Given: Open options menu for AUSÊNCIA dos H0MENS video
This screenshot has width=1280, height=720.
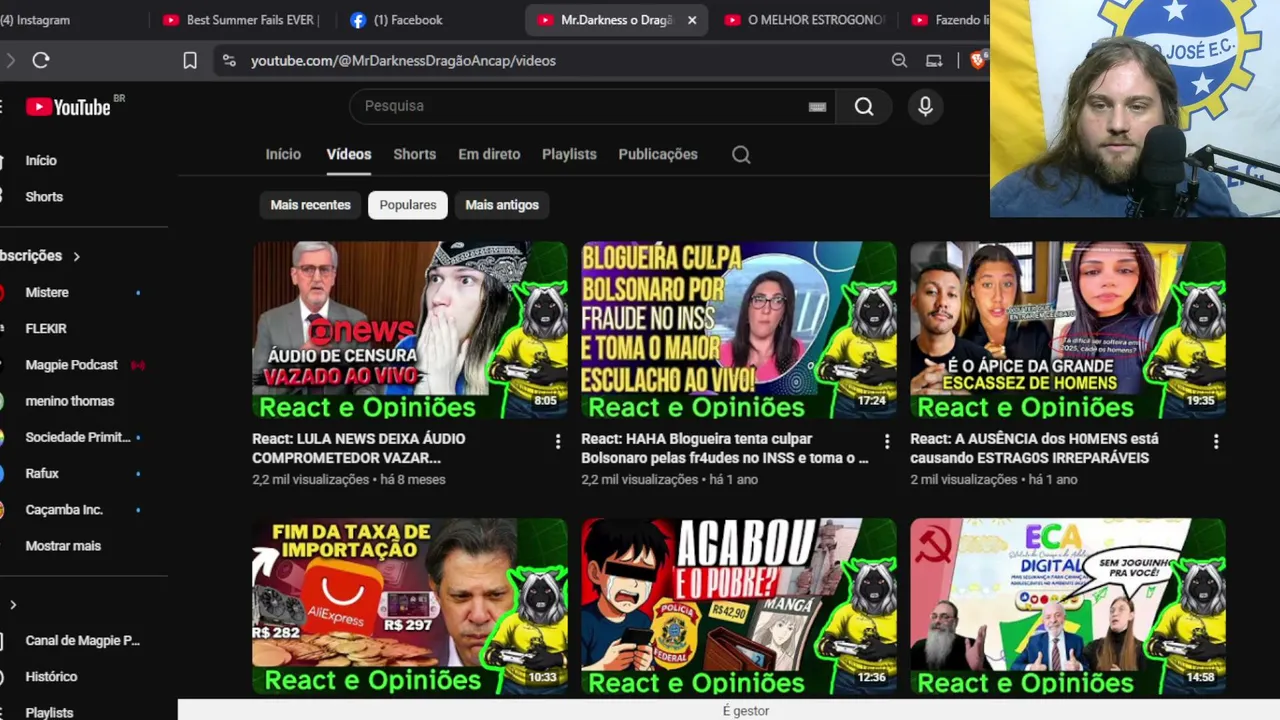Looking at the screenshot, I should click(x=1216, y=441).
